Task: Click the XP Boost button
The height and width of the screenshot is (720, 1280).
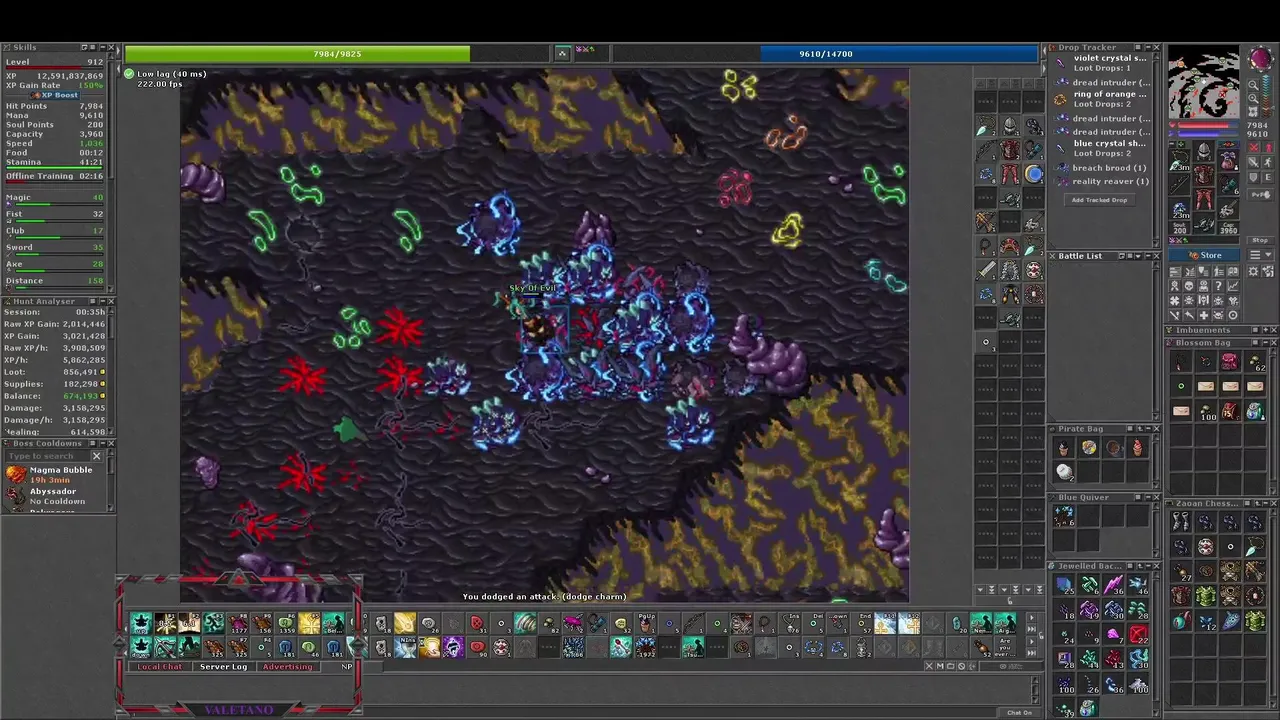Action: 55,95
